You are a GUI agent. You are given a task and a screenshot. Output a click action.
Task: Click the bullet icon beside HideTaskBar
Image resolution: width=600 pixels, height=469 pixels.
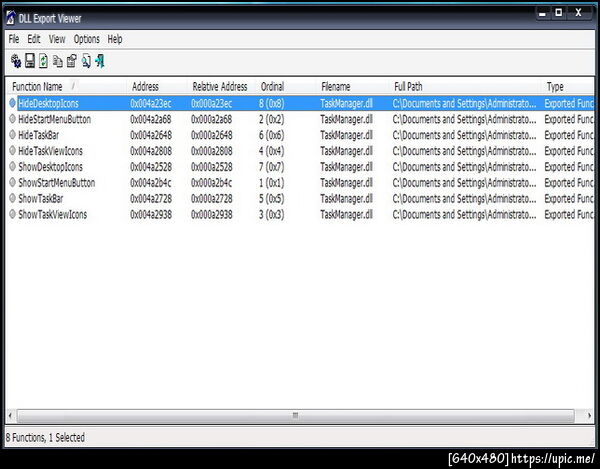click(x=12, y=135)
